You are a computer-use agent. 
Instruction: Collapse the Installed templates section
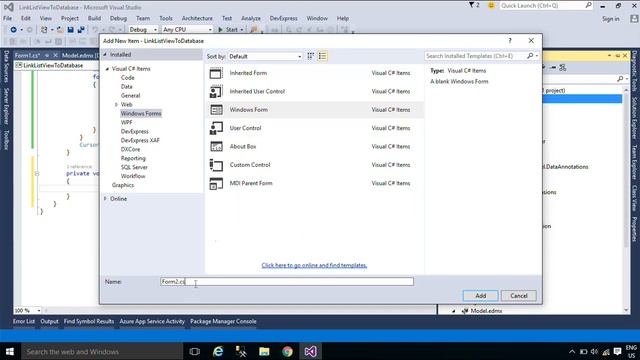(x=105, y=54)
